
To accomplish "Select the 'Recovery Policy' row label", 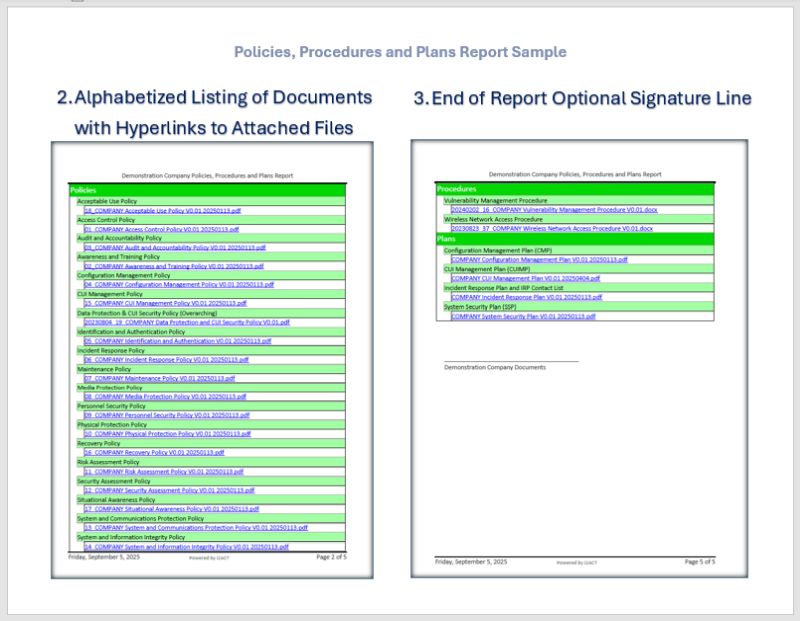I will coord(98,443).
